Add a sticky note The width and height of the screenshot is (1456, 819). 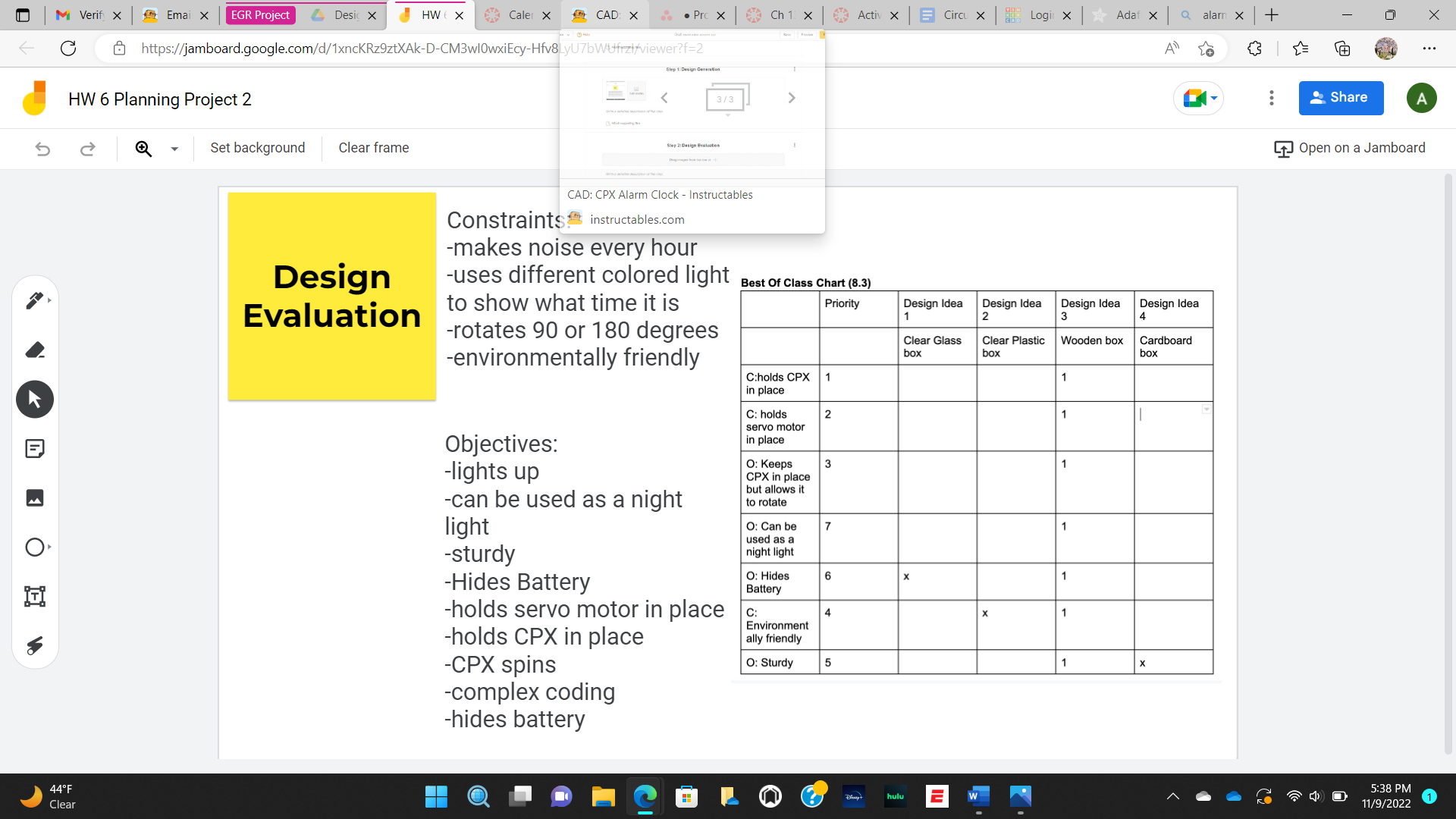tap(34, 448)
